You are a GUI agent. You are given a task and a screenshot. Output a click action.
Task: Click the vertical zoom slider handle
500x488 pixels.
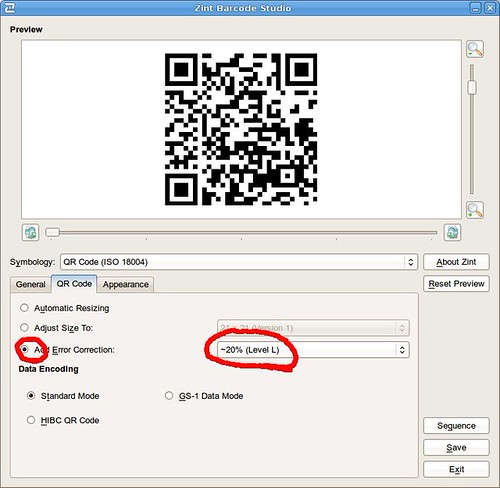click(x=472, y=87)
